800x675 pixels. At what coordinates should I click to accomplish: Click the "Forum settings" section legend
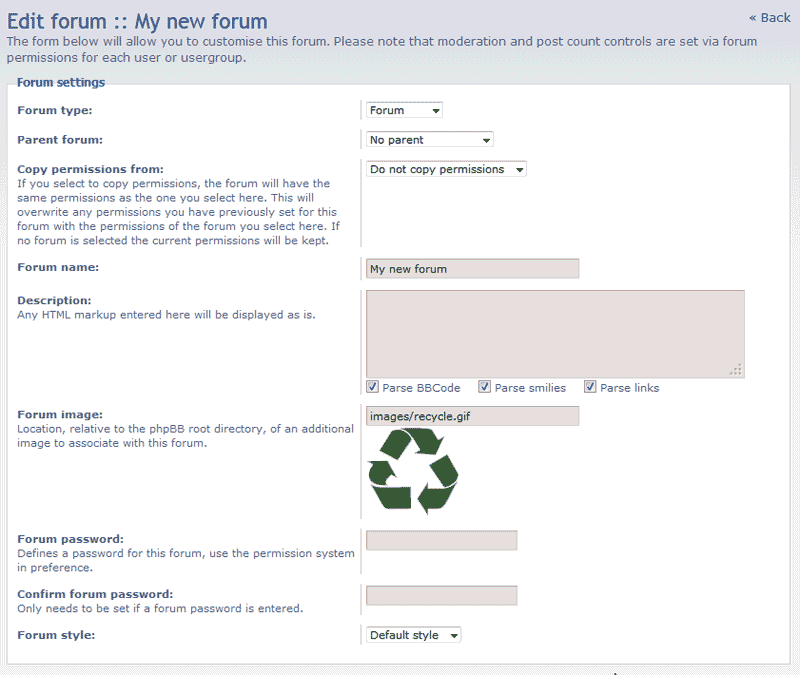(x=61, y=83)
